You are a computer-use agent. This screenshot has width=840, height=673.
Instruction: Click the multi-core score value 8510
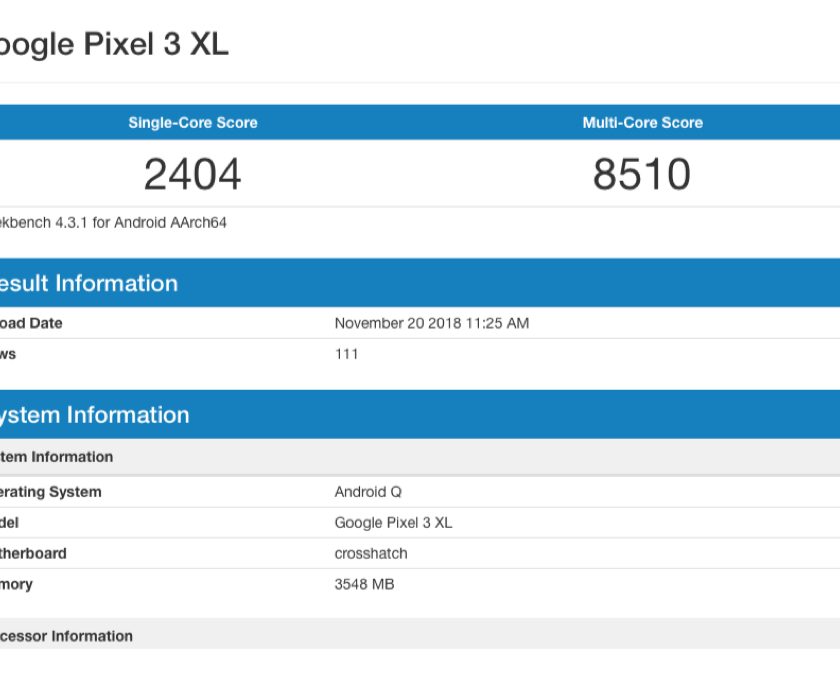(642, 174)
